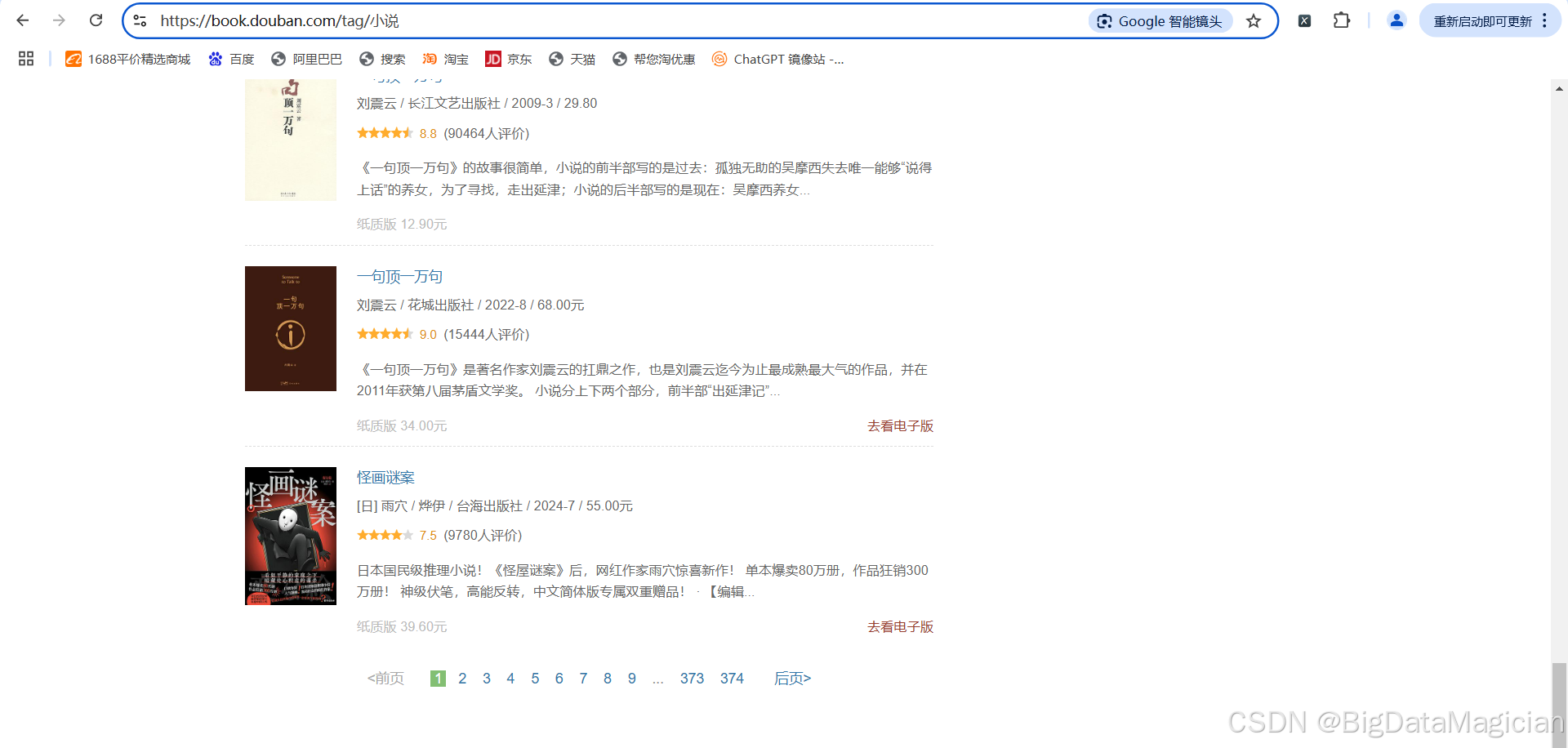Go to page 6
Screen dimensions: 1568x748
(x=559, y=678)
